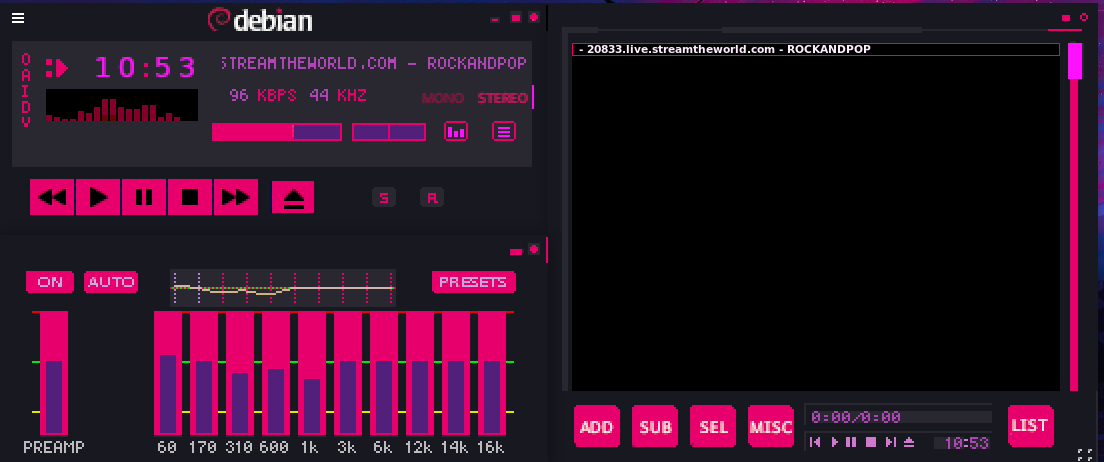
Task: Click the large Play button
Action: pos(98,197)
